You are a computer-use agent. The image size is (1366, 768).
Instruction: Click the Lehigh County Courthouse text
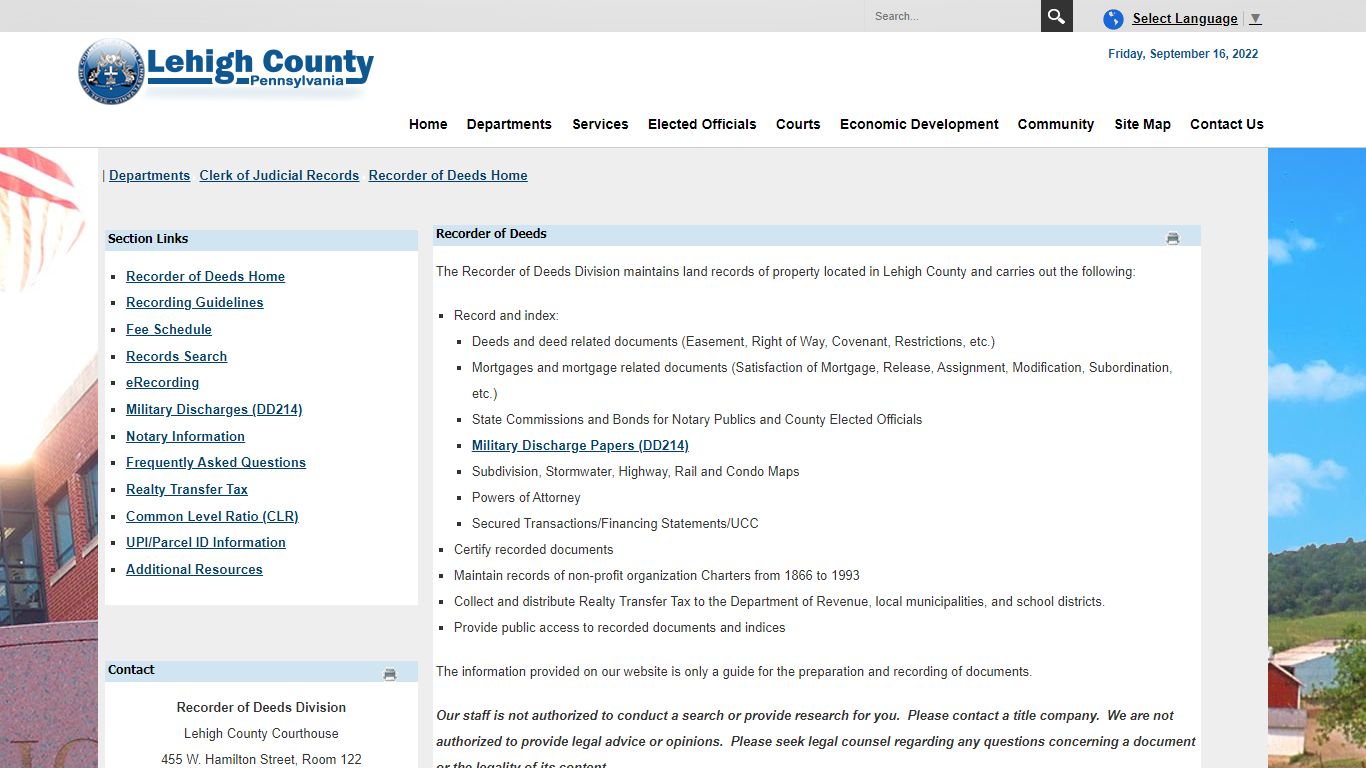(x=261, y=733)
